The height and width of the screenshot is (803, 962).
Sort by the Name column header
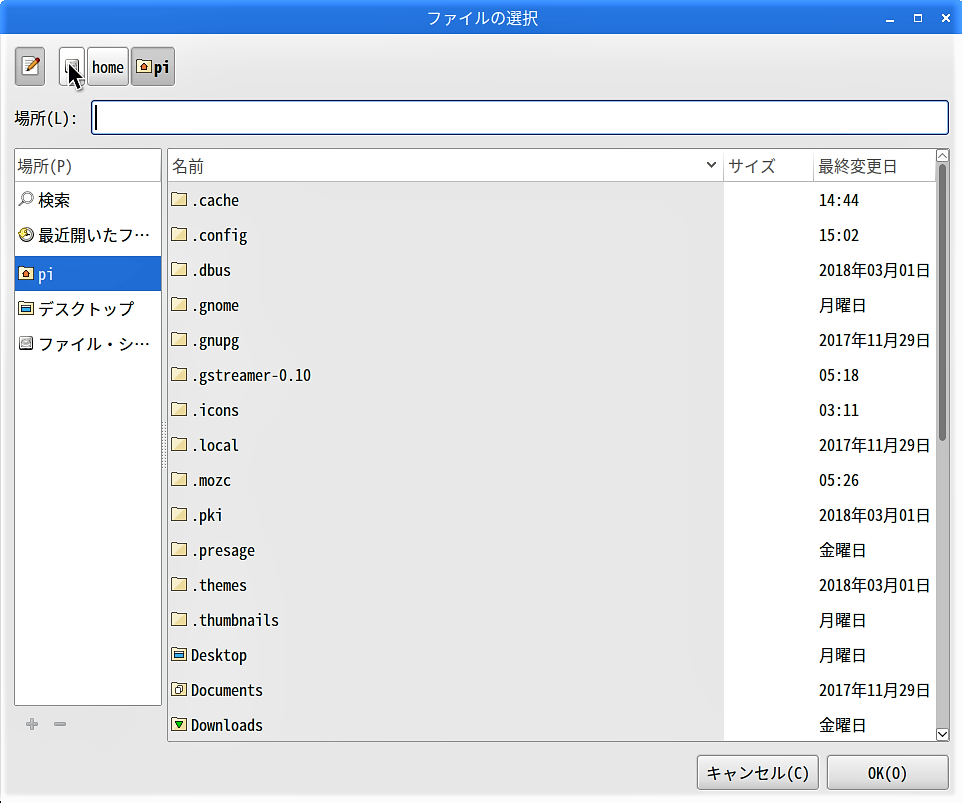pyautogui.click(x=445, y=166)
